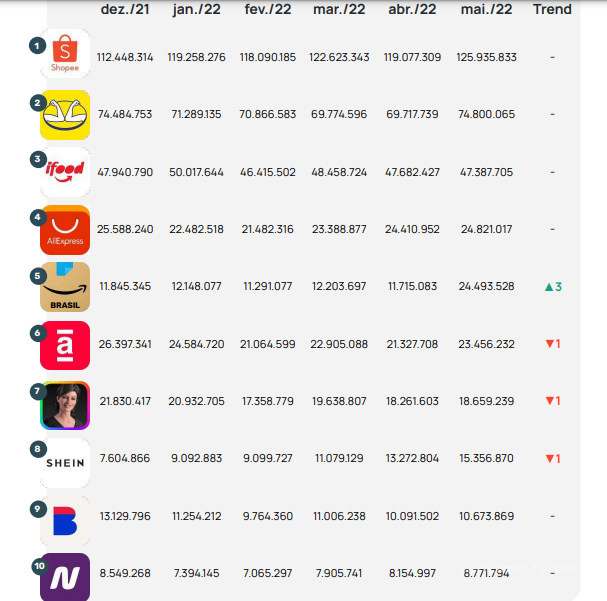Click the rank 10 badge
Image resolution: width=607 pixels, height=601 pixels.
pyautogui.click(x=39, y=566)
